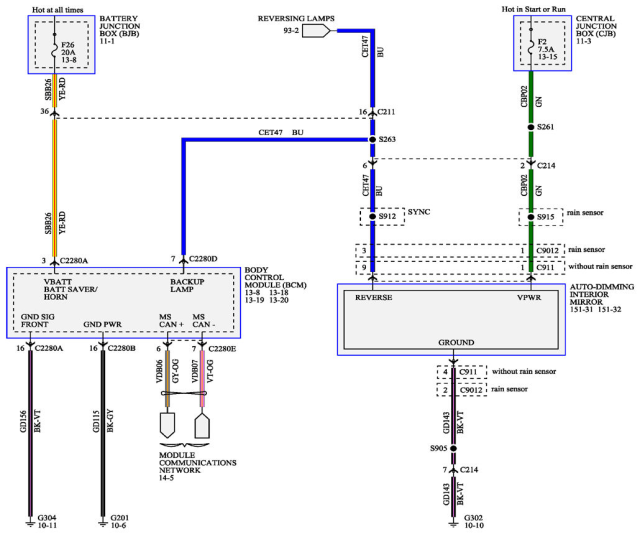This screenshot has height=534, width=640.
Task: Click the C211 connector pin 16
Action: pos(371,110)
